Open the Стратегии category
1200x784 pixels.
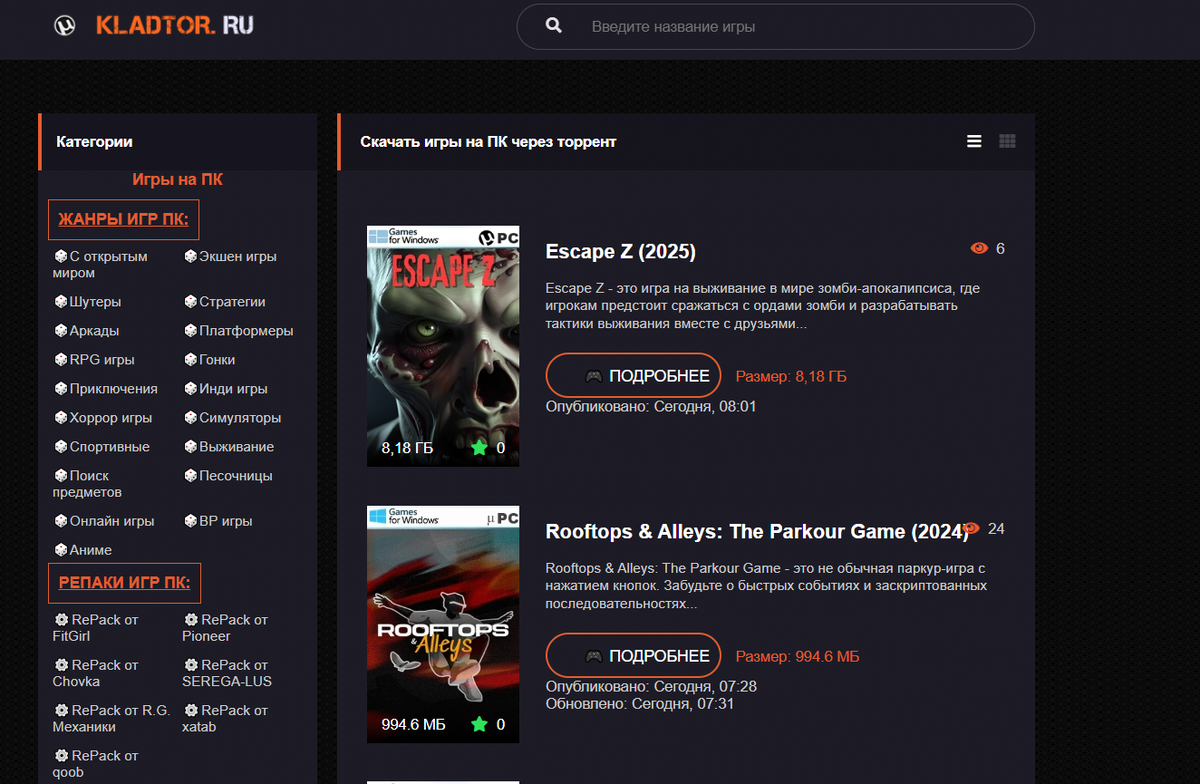pyautogui.click(x=225, y=302)
